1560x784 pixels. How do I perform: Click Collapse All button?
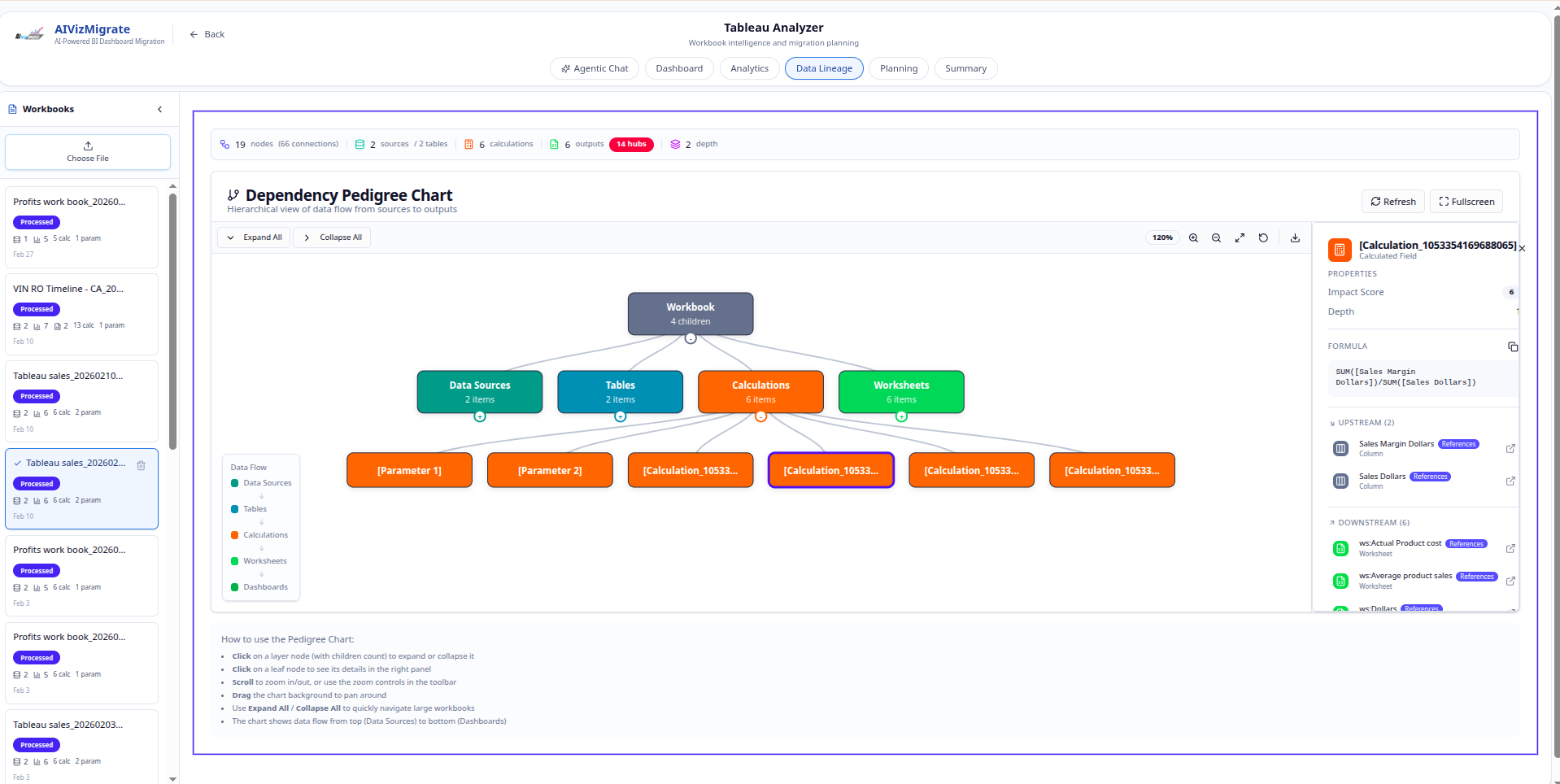tap(332, 237)
